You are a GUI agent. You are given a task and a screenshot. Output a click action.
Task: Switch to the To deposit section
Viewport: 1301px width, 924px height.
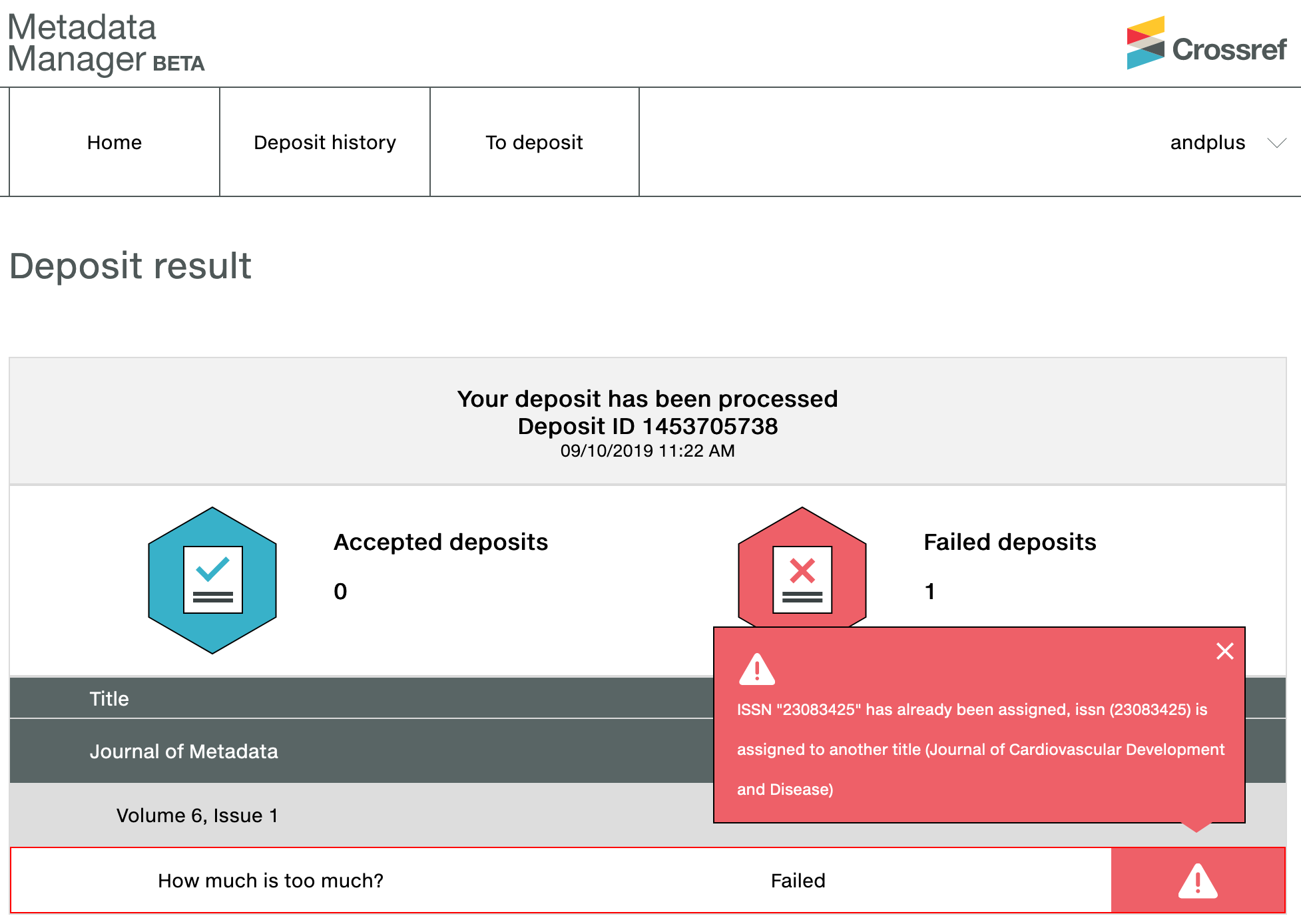coord(534,142)
